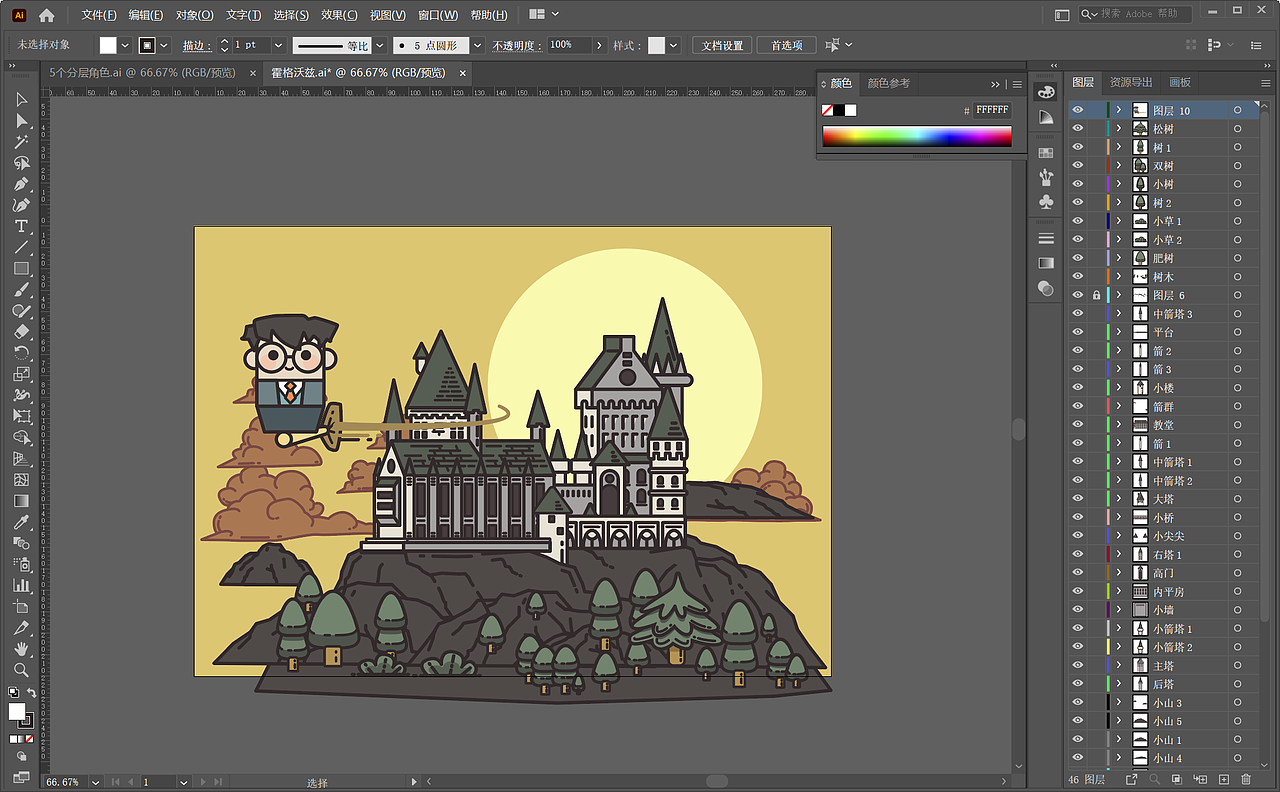Click the 文档设置 button
Screen dimensions: 1280x792
pos(722,46)
